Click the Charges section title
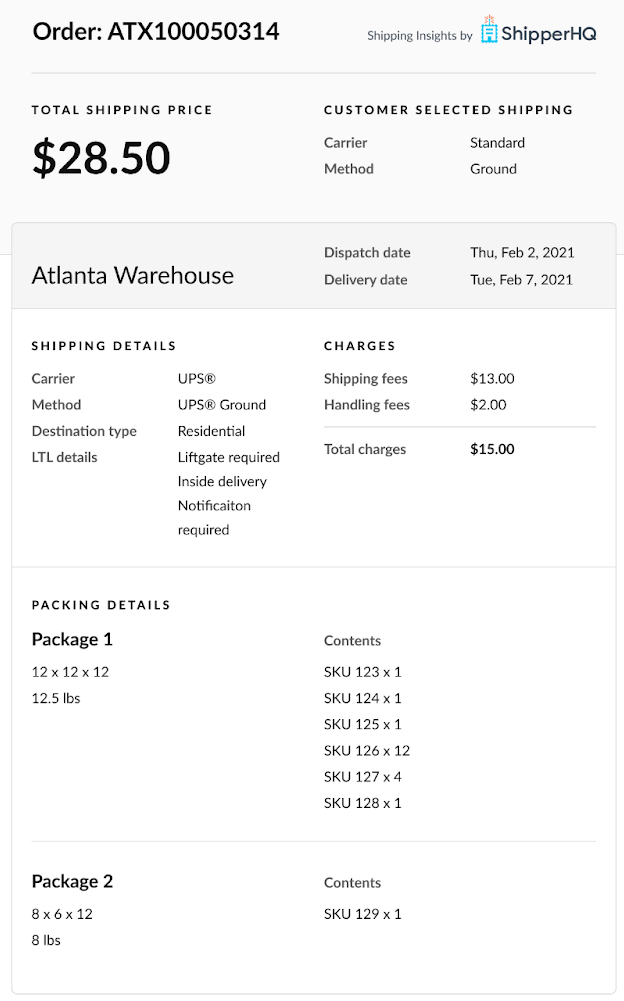Screen dimensions: 624x1001 pyautogui.click(x=360, y=346)
